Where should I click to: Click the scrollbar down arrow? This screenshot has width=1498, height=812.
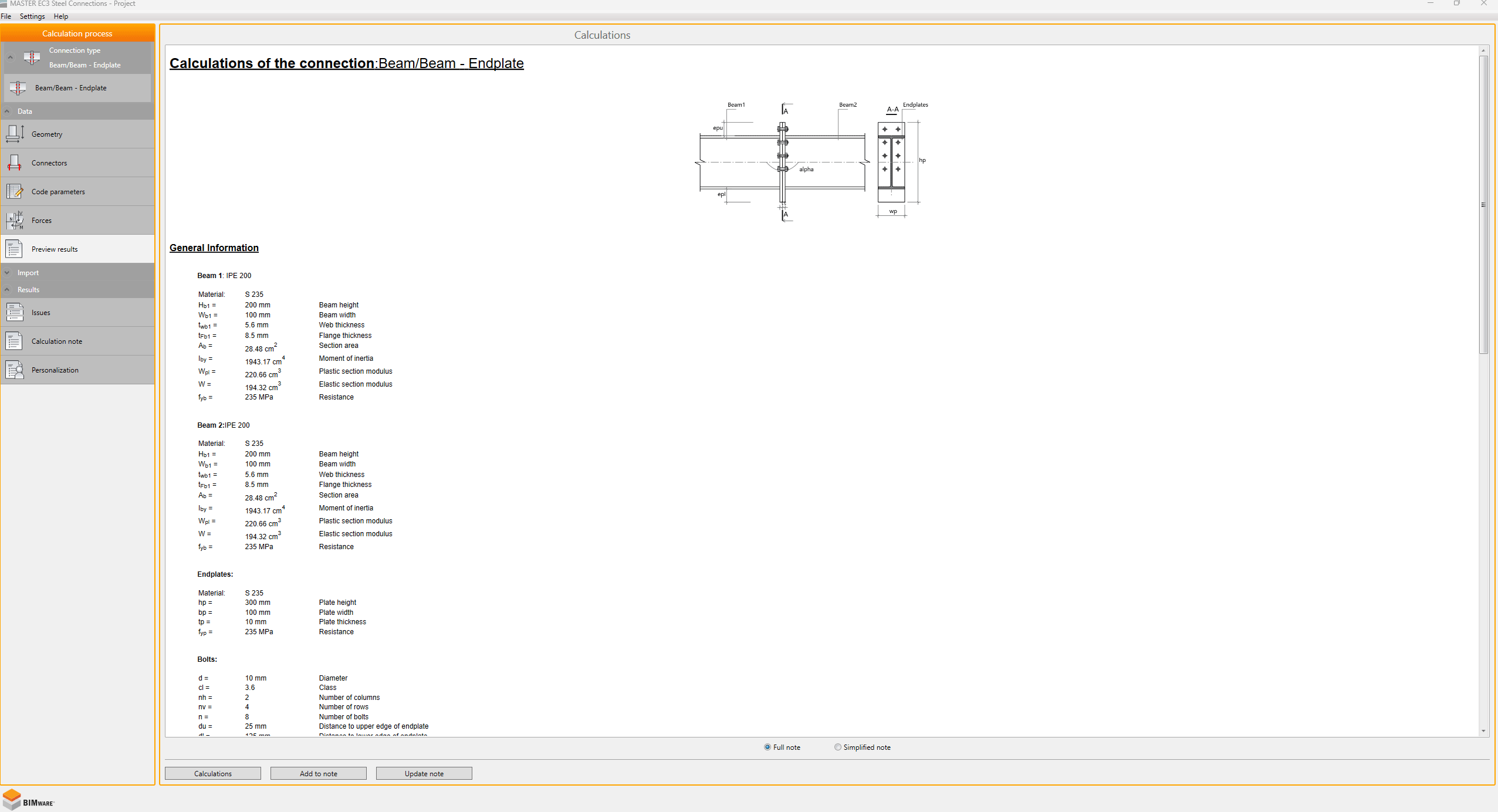pyautogui.click(x=1483, y=731)
